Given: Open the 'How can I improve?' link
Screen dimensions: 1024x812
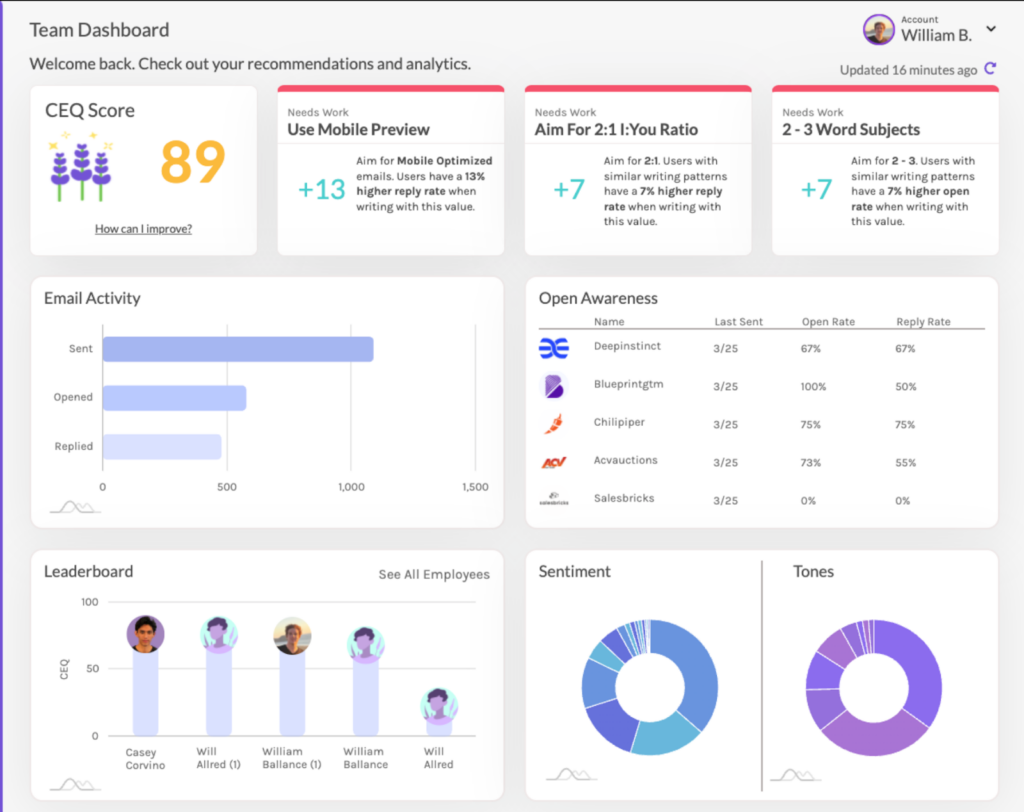Looking at the screenshot, I should coord(143,229).
